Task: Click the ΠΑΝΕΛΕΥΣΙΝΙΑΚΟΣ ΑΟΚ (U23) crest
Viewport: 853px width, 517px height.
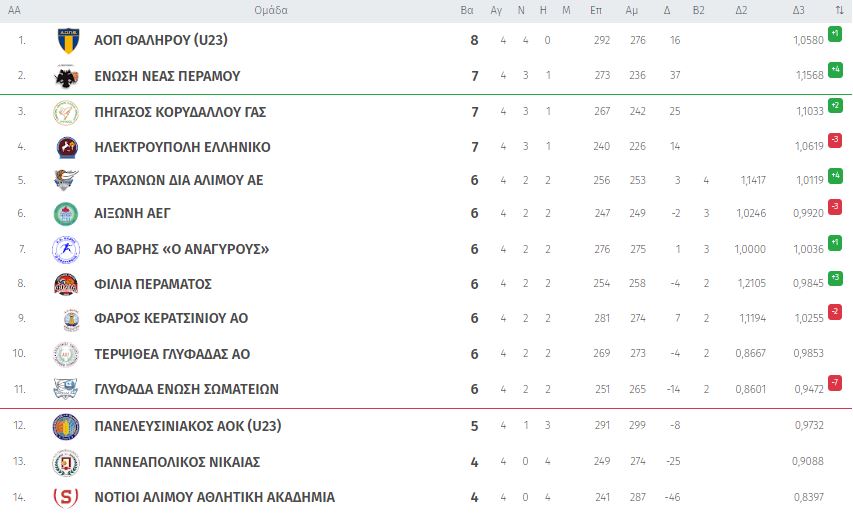Action: point(66,426)
